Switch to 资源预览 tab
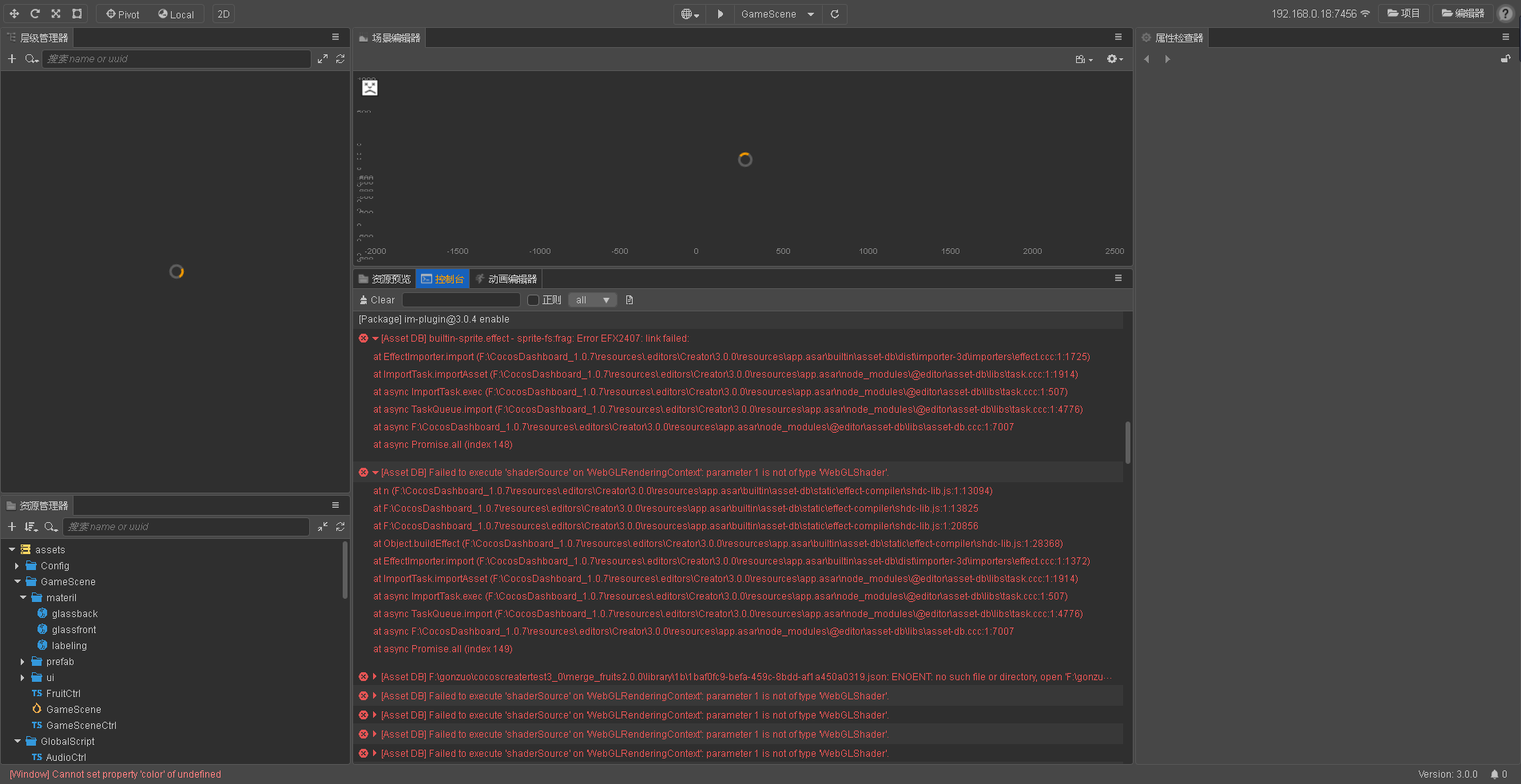This screenshot has height=784, width=1521. pos(385,279)
